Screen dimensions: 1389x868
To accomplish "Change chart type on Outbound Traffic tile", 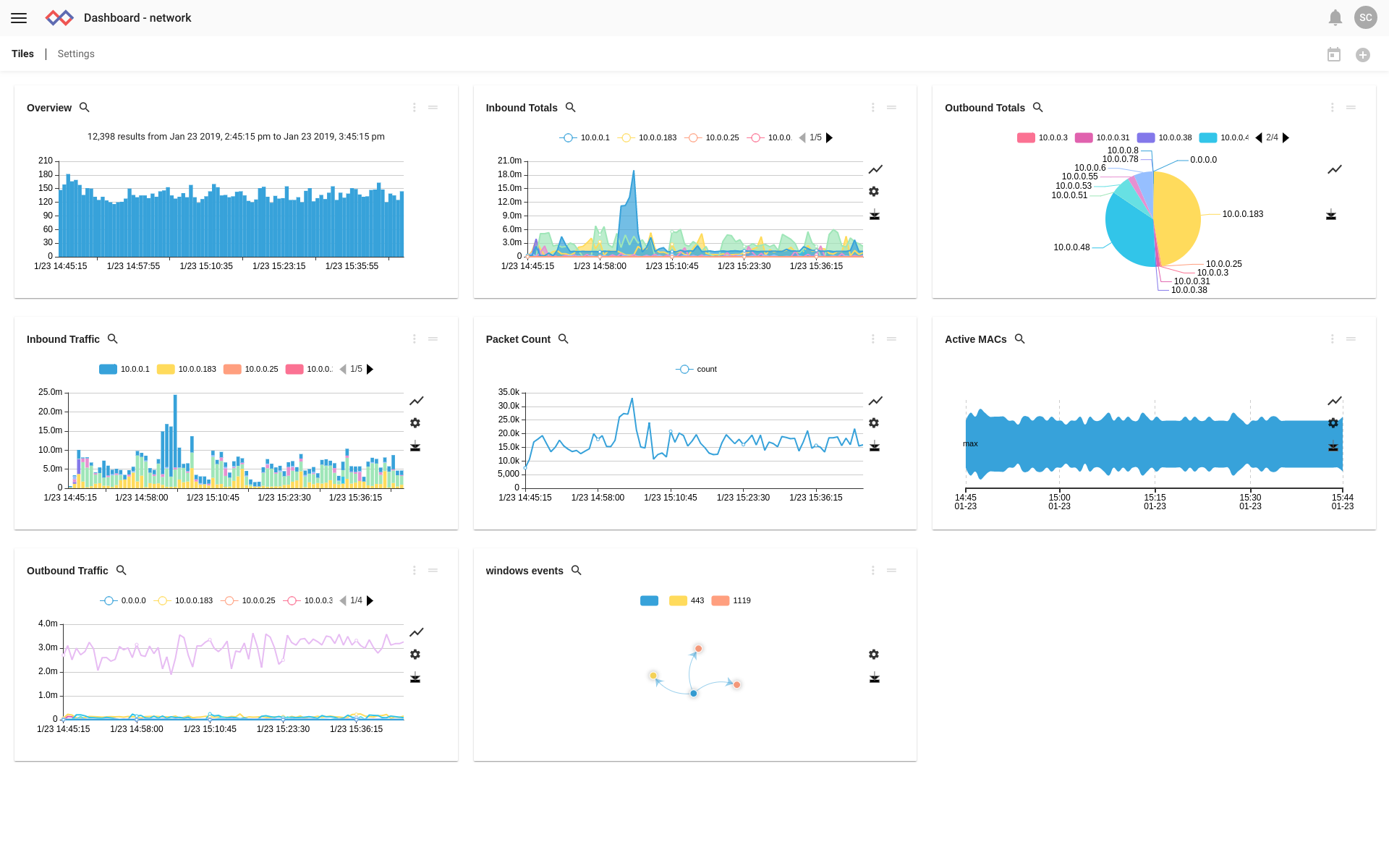I will (417, 632).
